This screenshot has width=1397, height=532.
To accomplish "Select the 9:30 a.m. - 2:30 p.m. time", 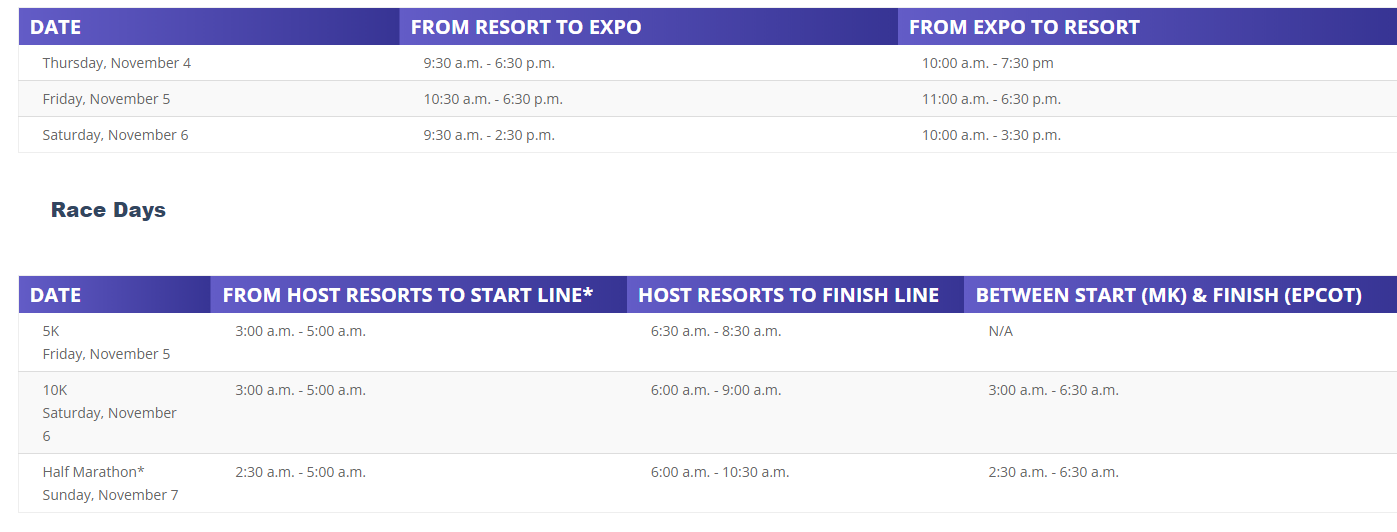I will point(488,135).
